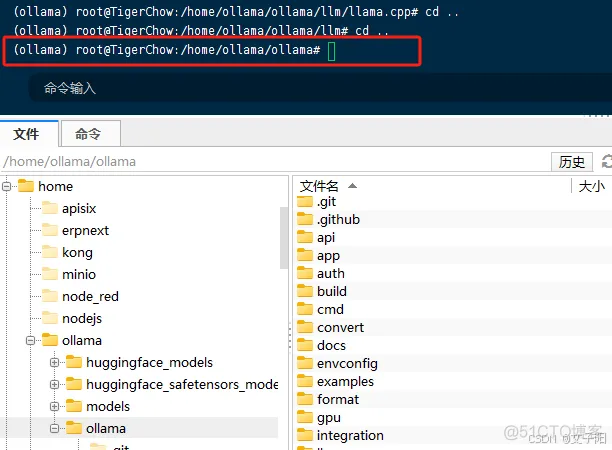Click the erpnext folder icon in tree

tap(50, 230)
